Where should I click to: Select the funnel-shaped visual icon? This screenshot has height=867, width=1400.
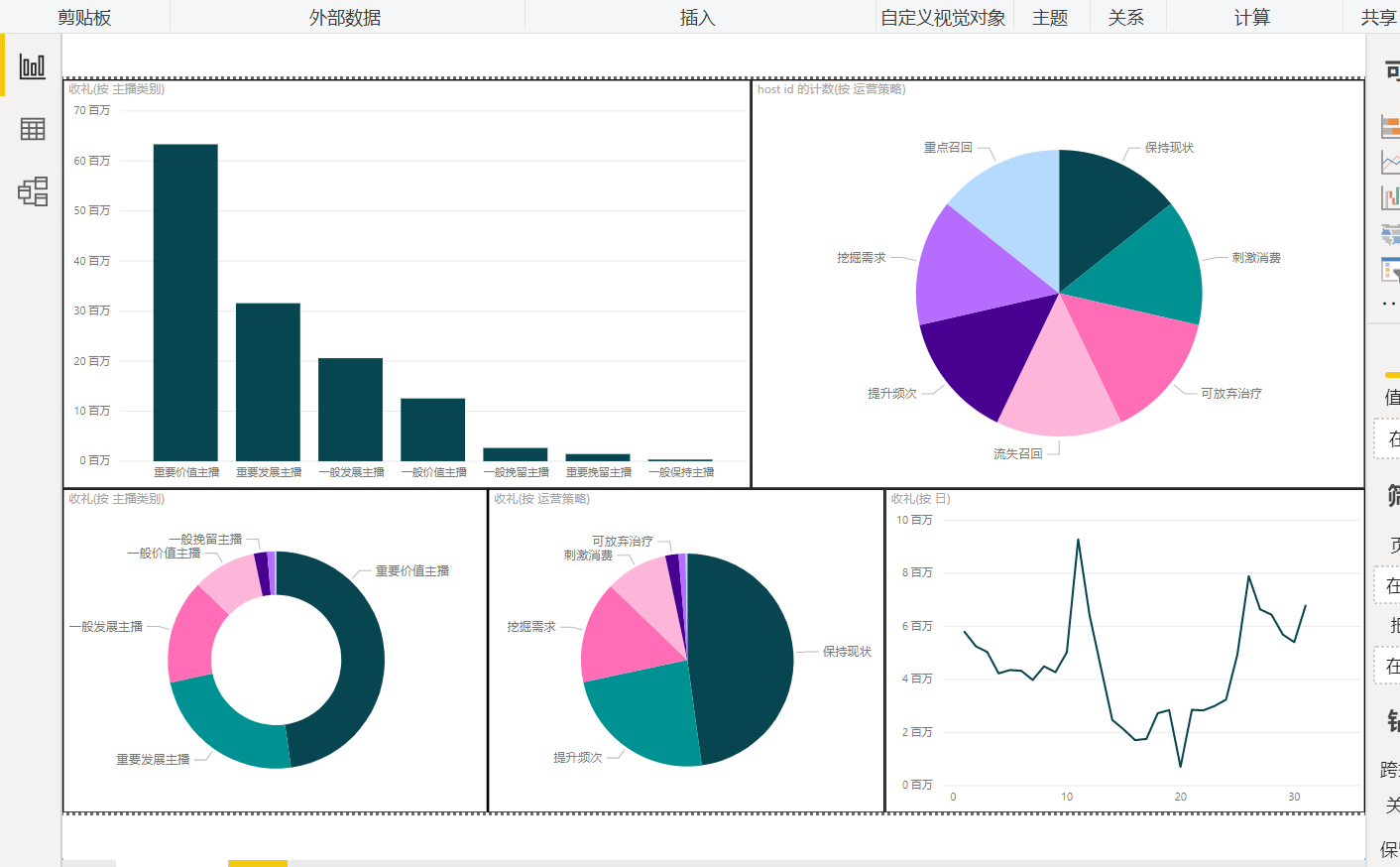pyautogui.click(x=1391, y=270)
